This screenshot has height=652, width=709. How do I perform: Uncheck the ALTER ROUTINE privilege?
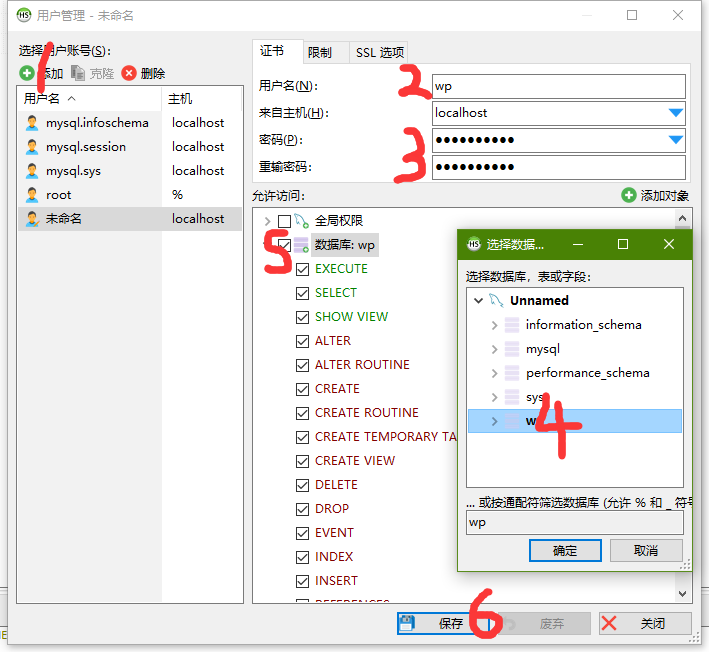pyautogui.click(x=303, y=365)
